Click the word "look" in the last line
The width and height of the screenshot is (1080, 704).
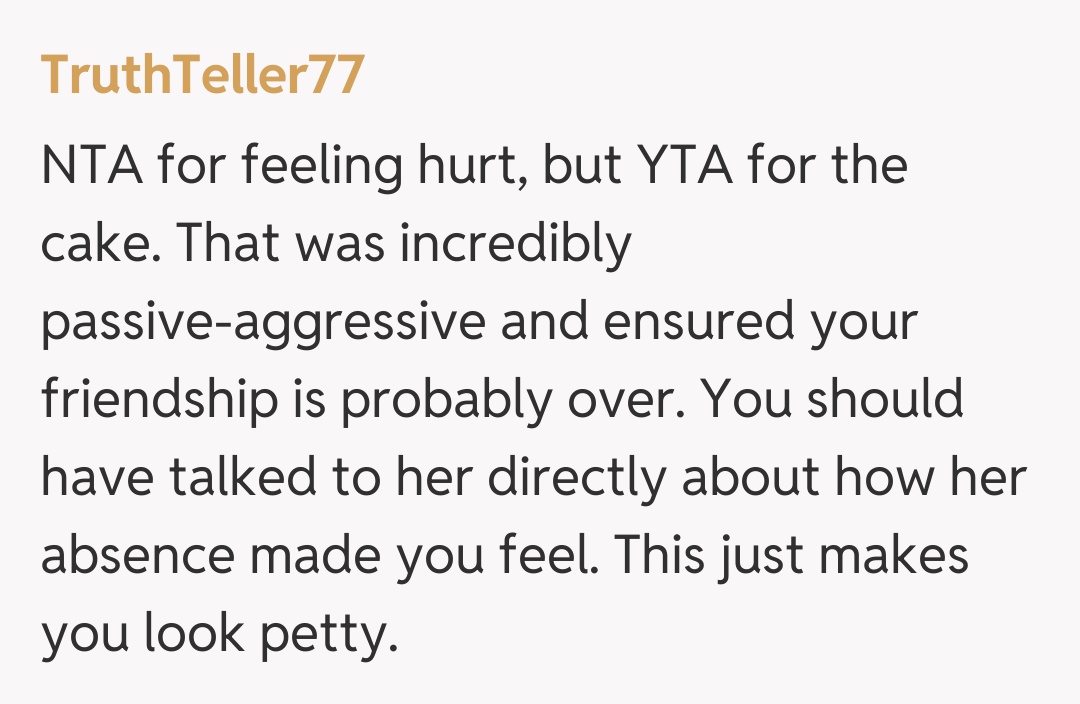click(x=190, y=635)
